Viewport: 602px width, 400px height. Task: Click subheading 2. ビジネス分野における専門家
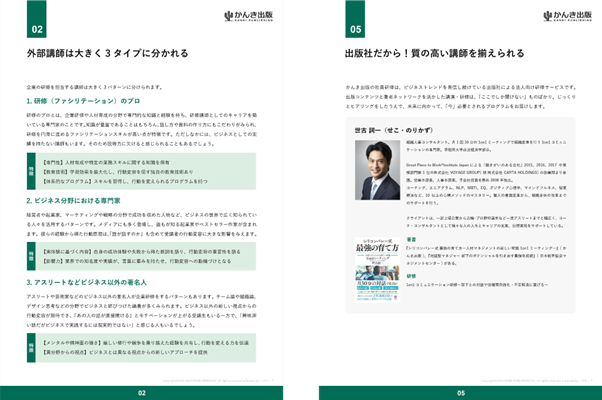click(x=74, y=200)
